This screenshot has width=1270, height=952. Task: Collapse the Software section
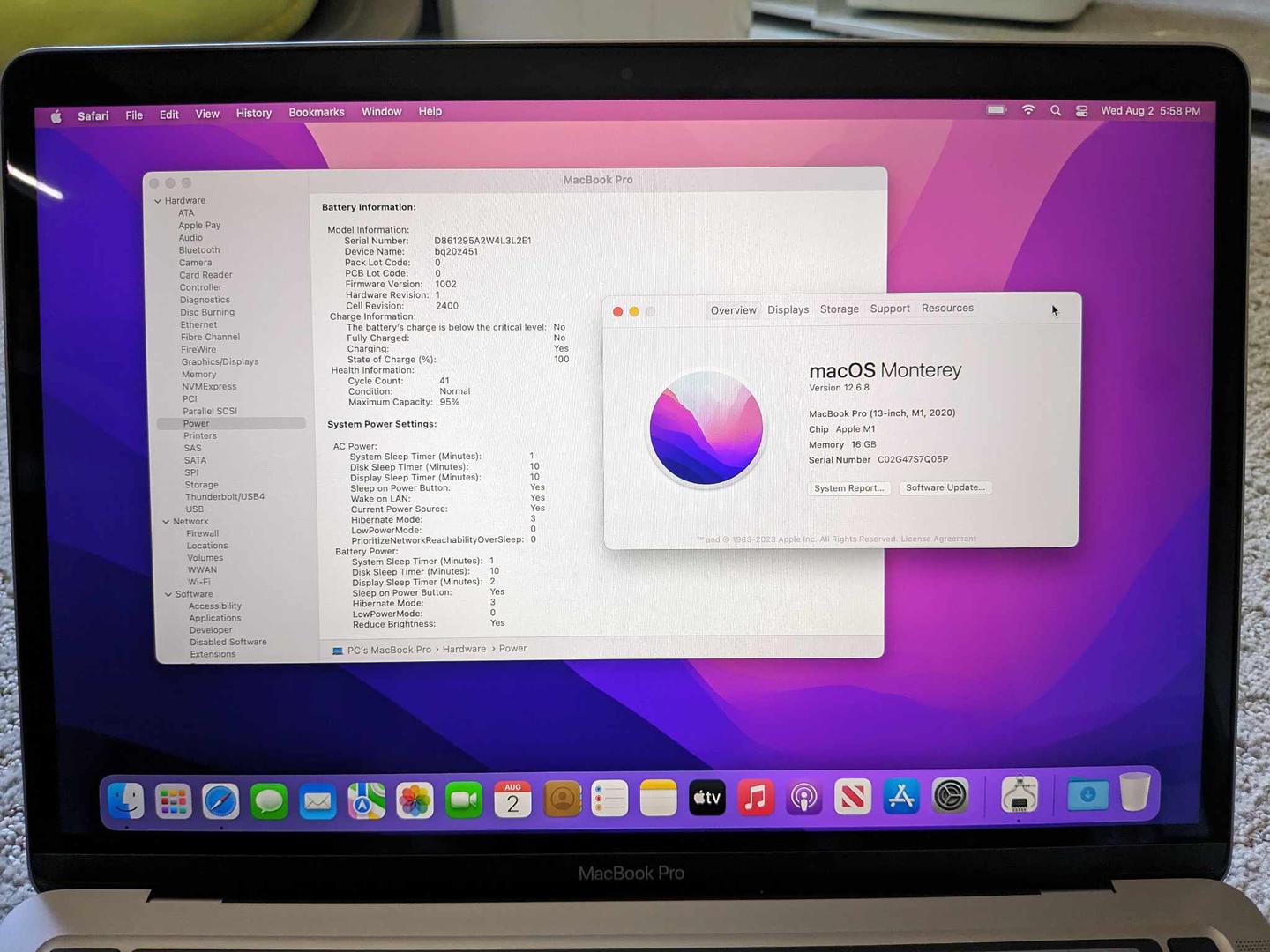click(168, 594)
